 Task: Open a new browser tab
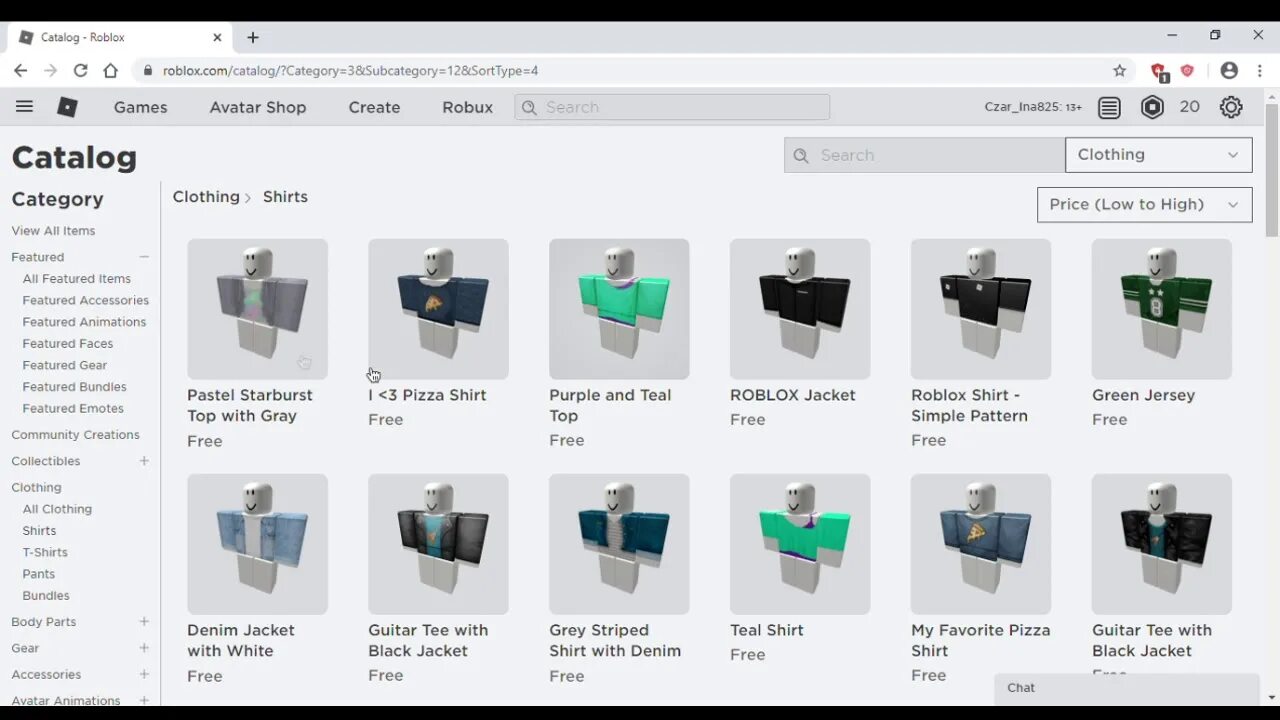tap(253, 37)
